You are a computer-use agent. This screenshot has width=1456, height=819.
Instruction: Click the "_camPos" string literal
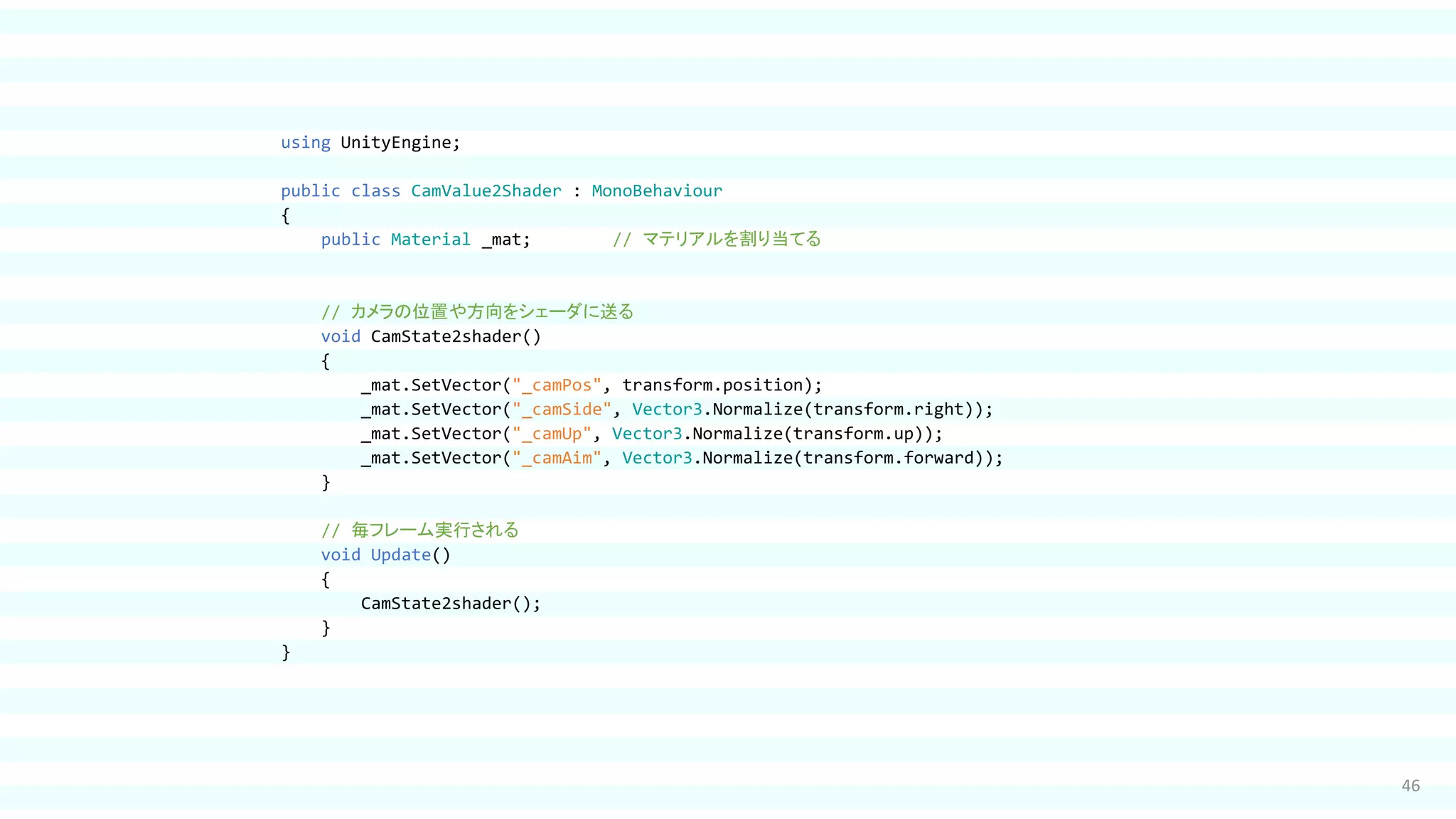(x=557, y=385)
